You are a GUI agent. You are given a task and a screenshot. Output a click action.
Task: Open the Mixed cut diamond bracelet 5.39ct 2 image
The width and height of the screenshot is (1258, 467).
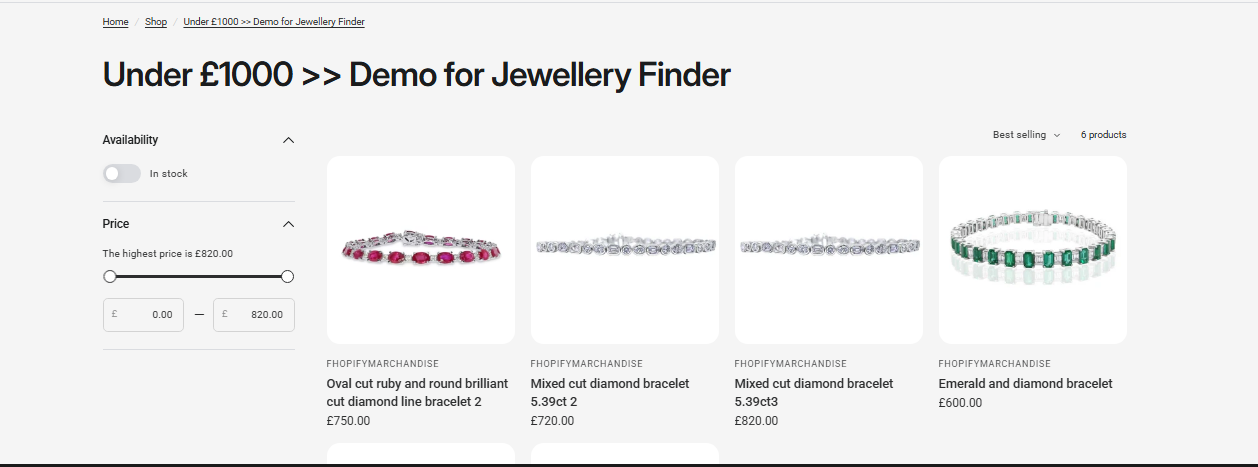625,249
